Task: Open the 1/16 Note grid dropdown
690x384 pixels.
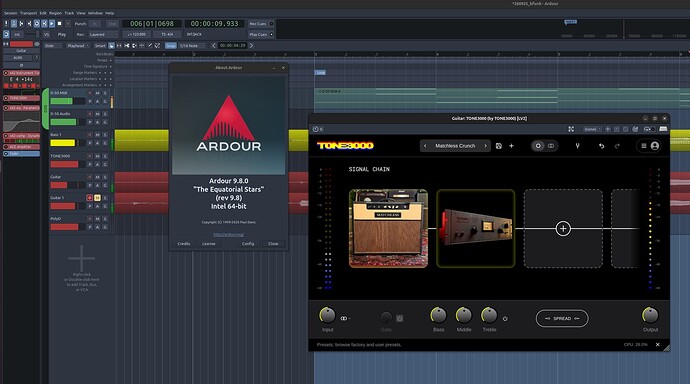Action: pyautogui.click(x=192, y=46)
